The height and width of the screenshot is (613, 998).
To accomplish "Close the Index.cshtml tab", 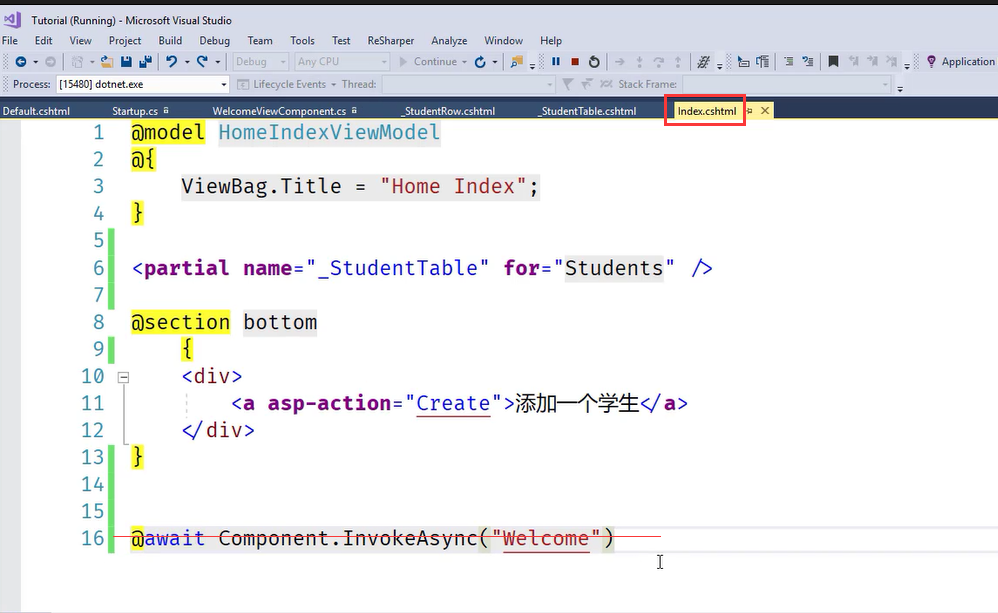I will coord(765,111).
